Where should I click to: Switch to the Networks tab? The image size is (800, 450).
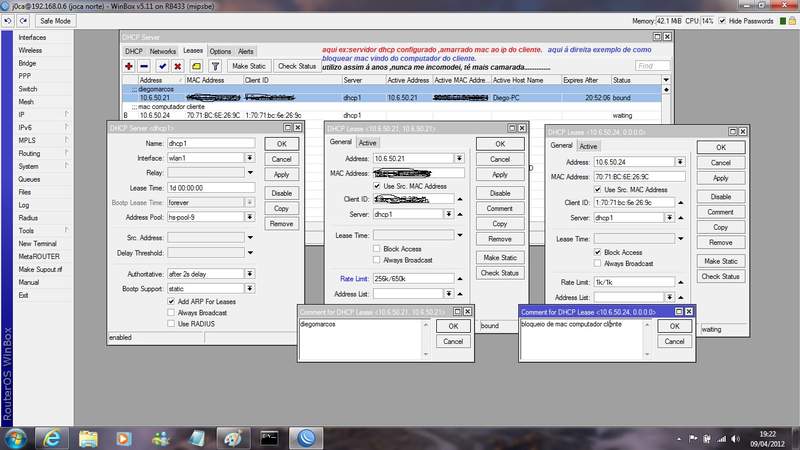(162, 51)
